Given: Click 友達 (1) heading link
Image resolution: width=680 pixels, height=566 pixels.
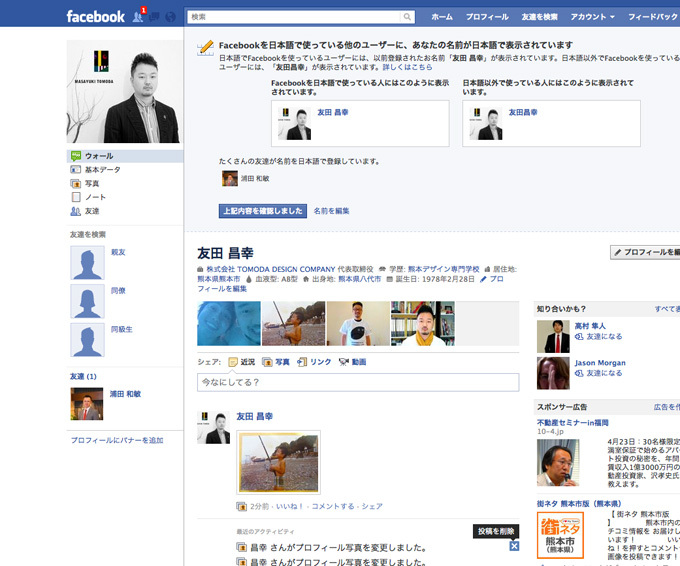Looking at the screenshot, I should pos(83,376).
